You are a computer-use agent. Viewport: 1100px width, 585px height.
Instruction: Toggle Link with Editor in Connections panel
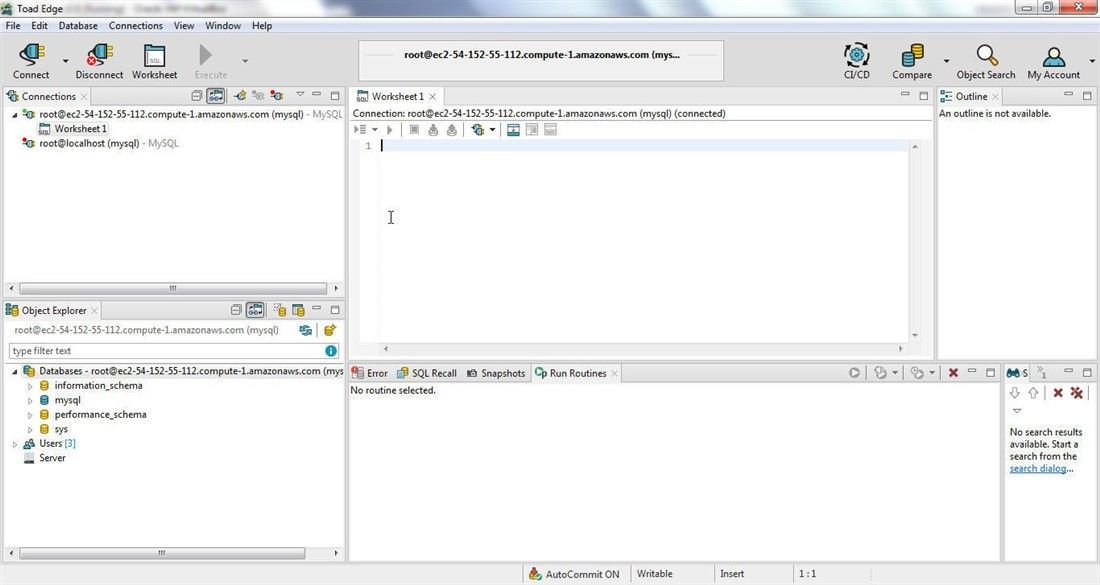(x=215, y=95)
